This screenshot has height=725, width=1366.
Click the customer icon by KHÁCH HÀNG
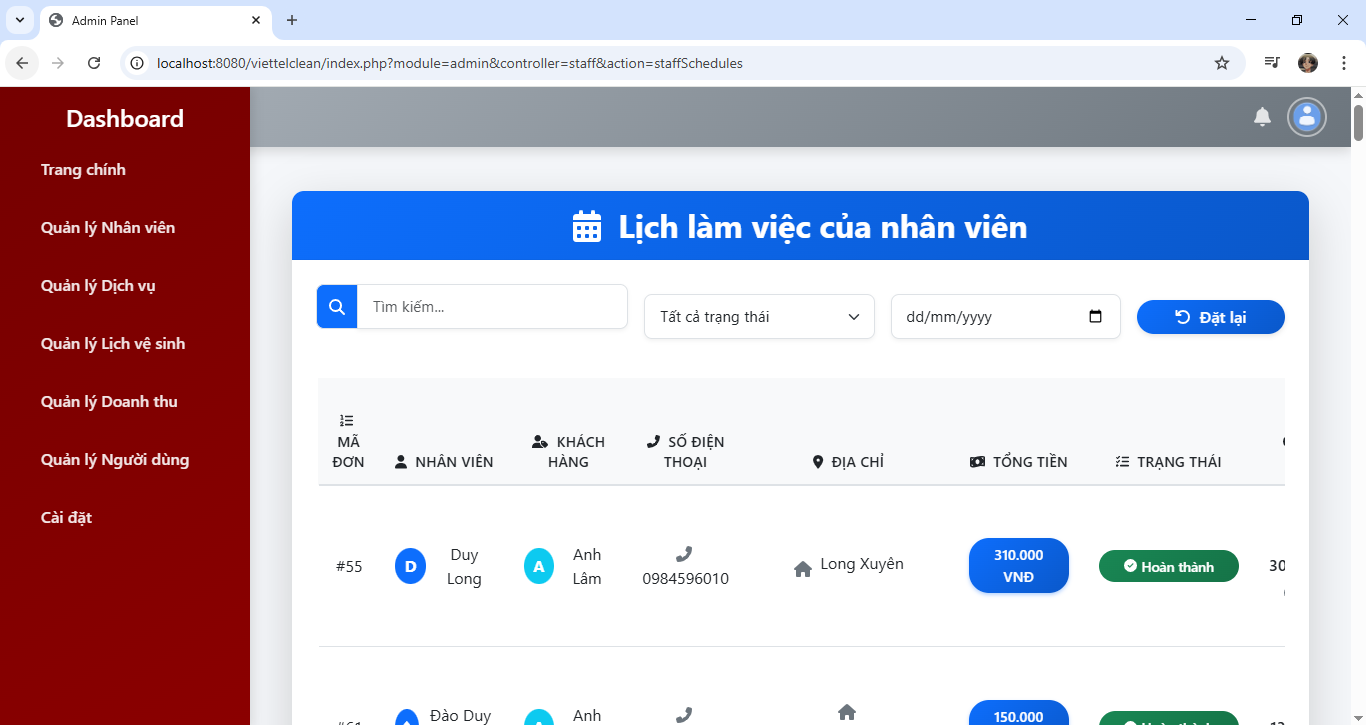540,442
